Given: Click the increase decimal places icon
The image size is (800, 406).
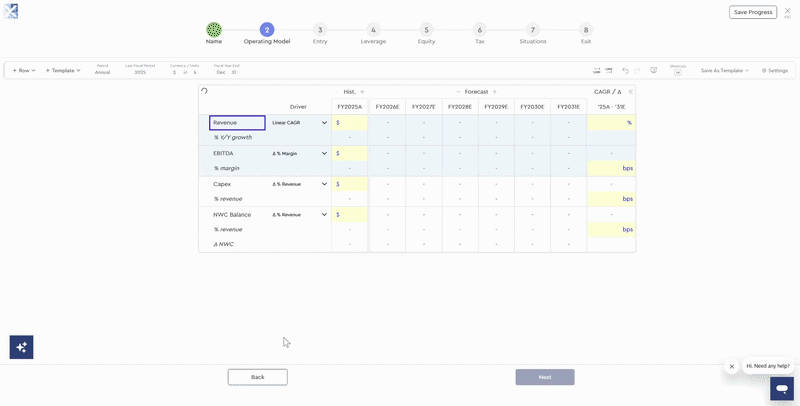Looking at the screenshot, I should tap(609, 71).
